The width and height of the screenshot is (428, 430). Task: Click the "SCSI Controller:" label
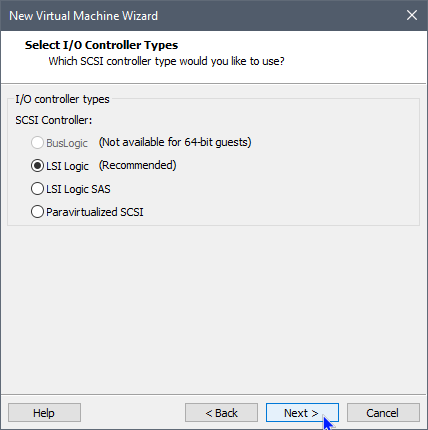[54, 120]
